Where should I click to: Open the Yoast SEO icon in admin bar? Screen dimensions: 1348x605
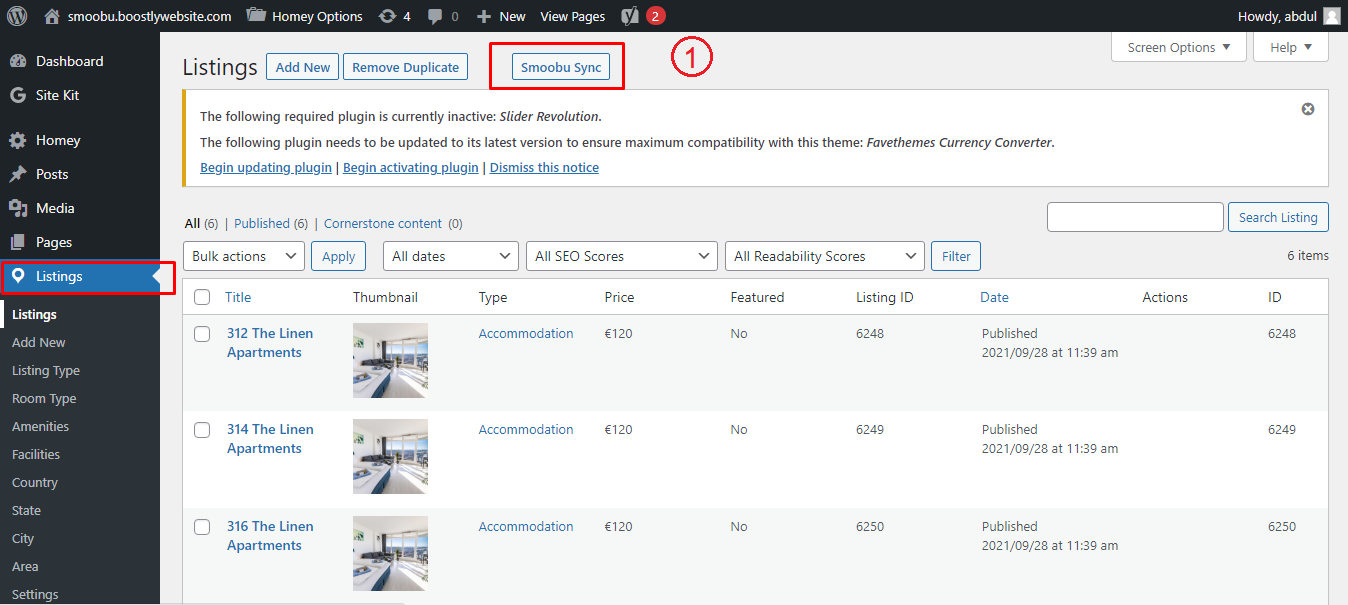[x=630, y=16]
